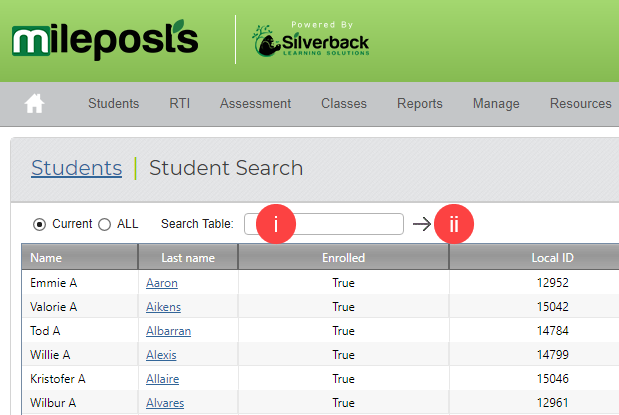Screen dimensions: 619x415
Task: Open the Classes menu
Action: (x=344, y=103)
